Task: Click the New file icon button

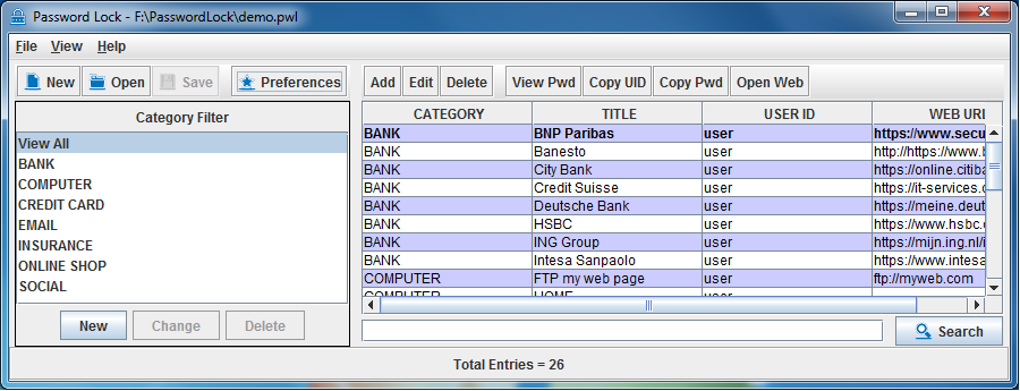Action: (49, 82)
